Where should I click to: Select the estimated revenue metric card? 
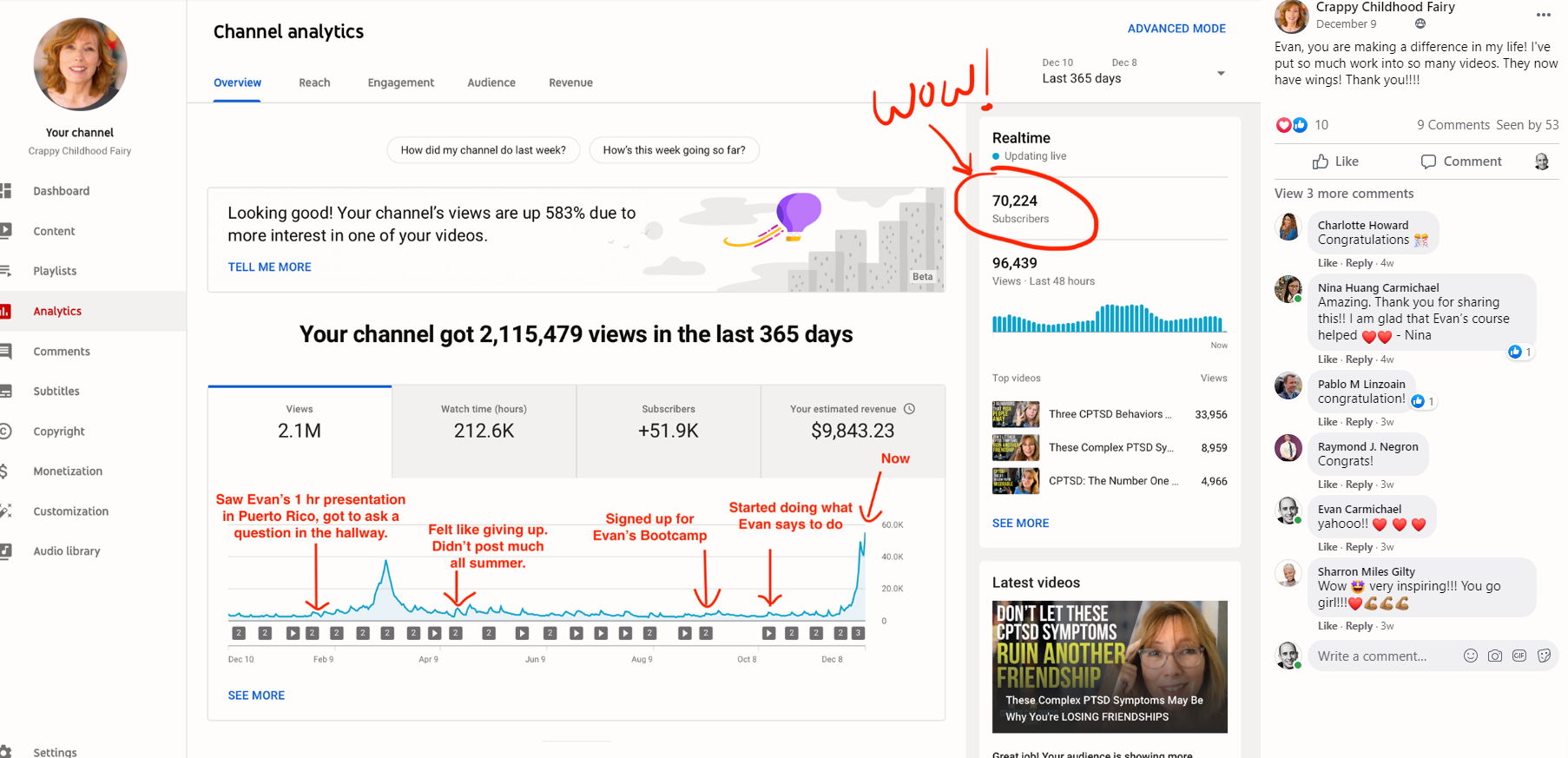[x=853, y=432]
